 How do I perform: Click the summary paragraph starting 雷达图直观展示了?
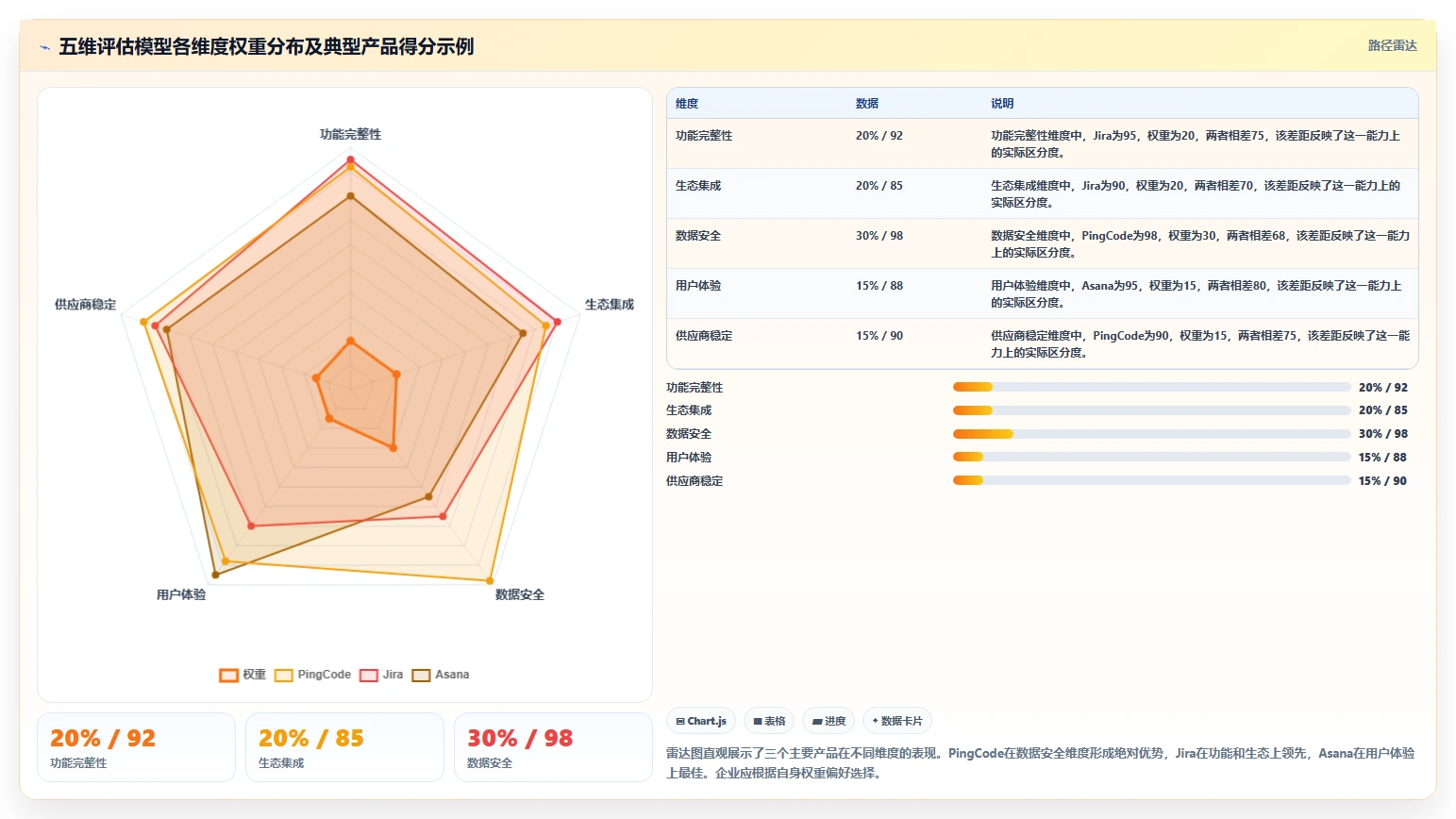pos(1040,763)
